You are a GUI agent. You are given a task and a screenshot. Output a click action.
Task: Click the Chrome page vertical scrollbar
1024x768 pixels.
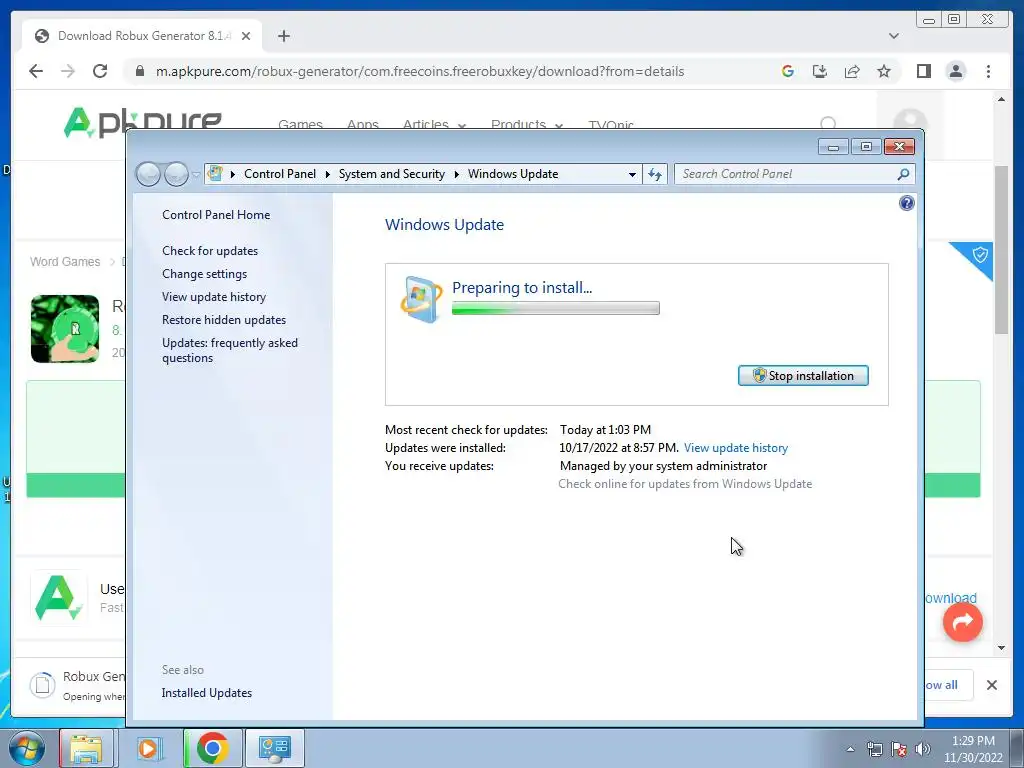click(1001, 249)
